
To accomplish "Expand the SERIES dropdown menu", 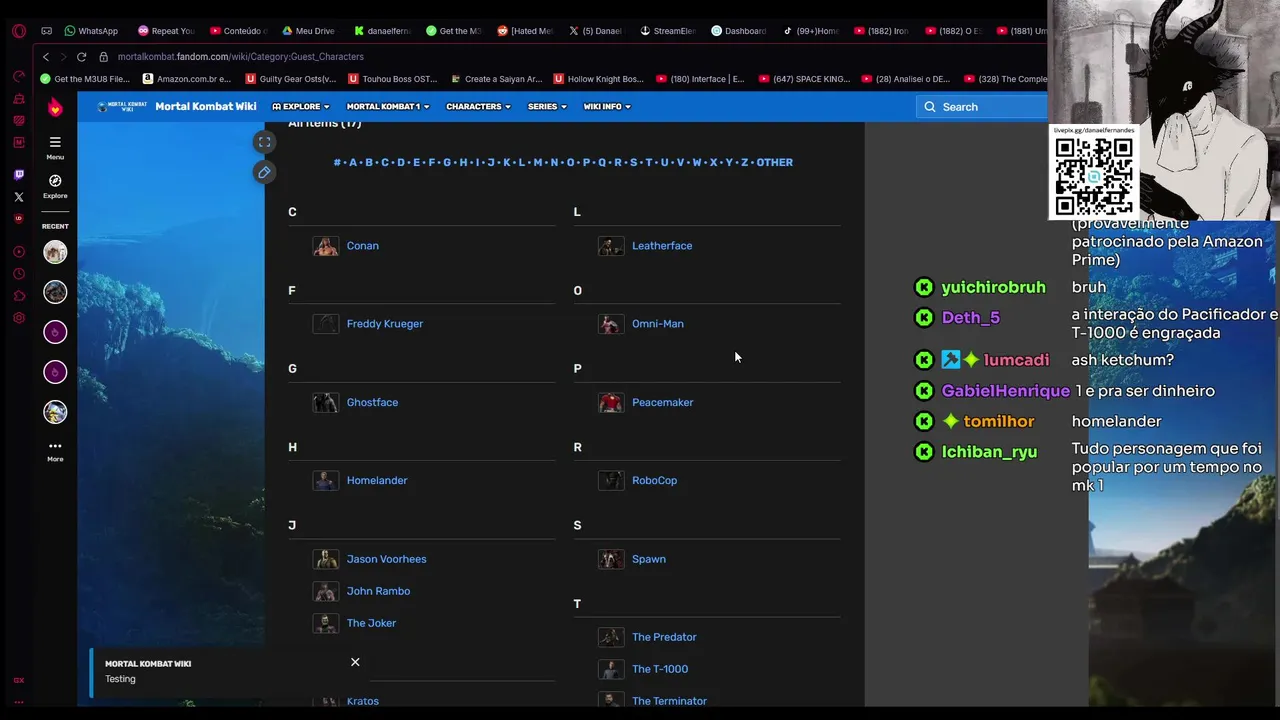I will point(547,107).
